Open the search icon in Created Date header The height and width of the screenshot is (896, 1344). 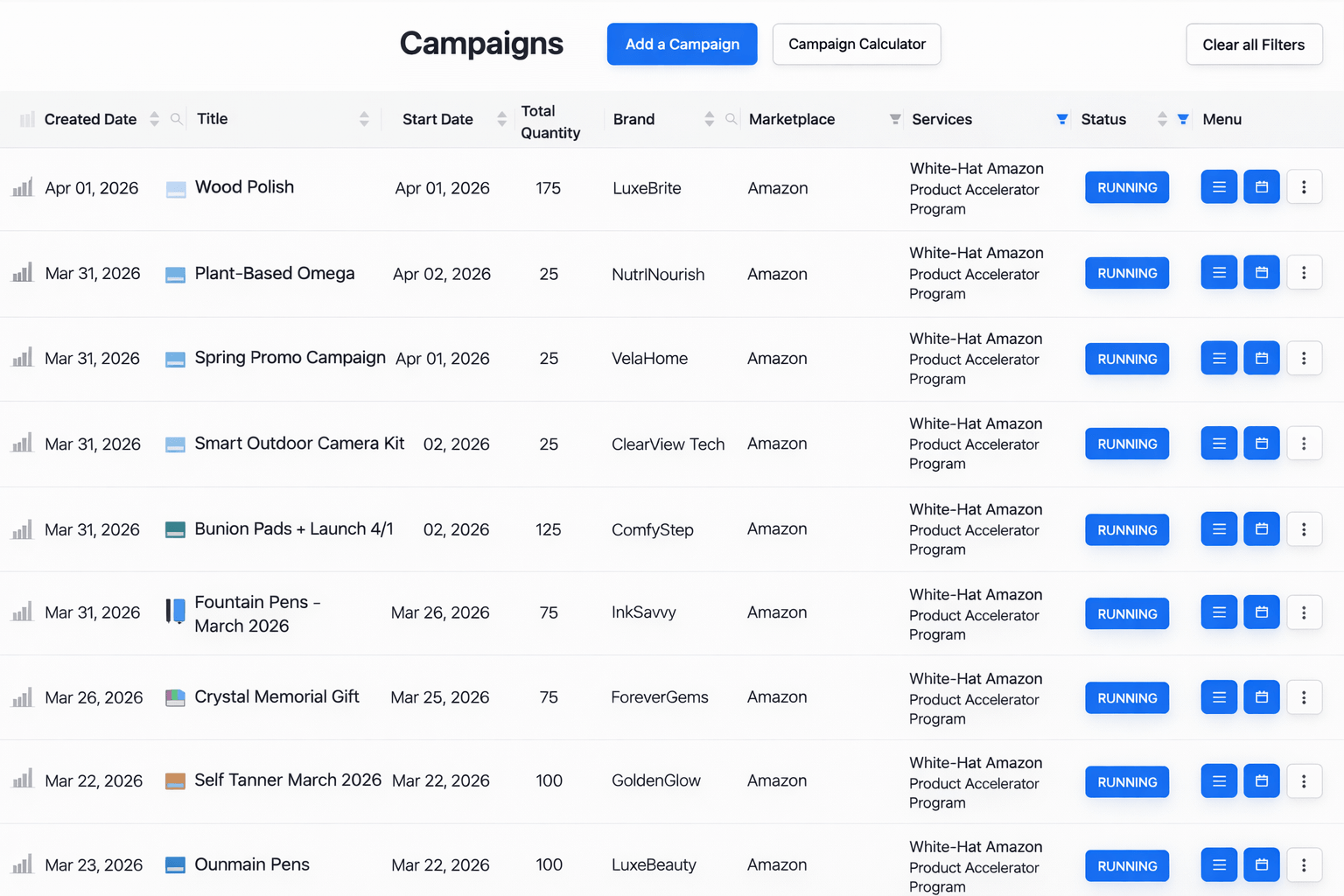pyautogui.click(x=177, y=119)
